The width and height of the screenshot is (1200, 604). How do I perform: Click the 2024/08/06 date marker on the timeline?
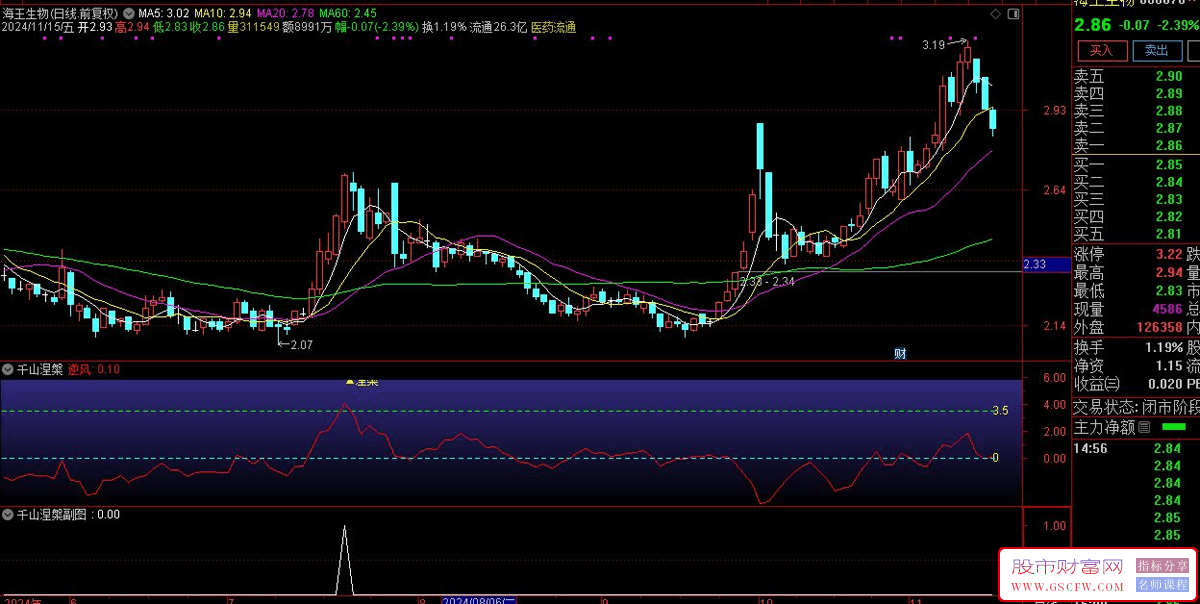(479, 600)
